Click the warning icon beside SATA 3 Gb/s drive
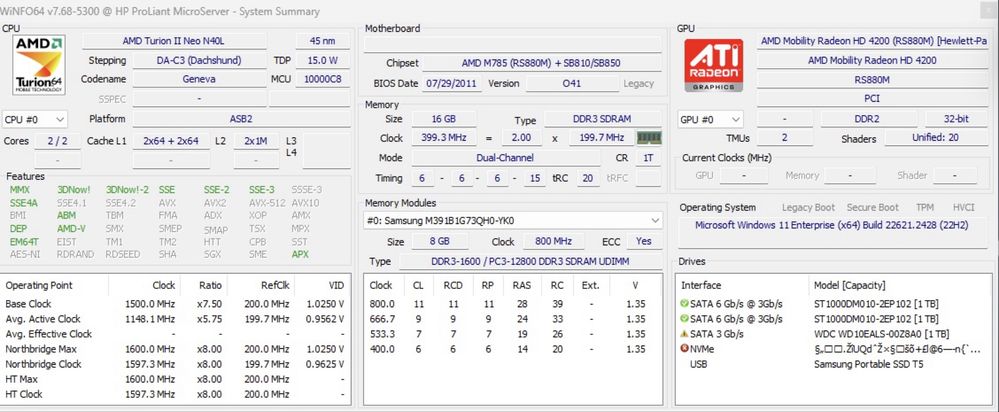This screenshot has height=412, width=999. 684,334
